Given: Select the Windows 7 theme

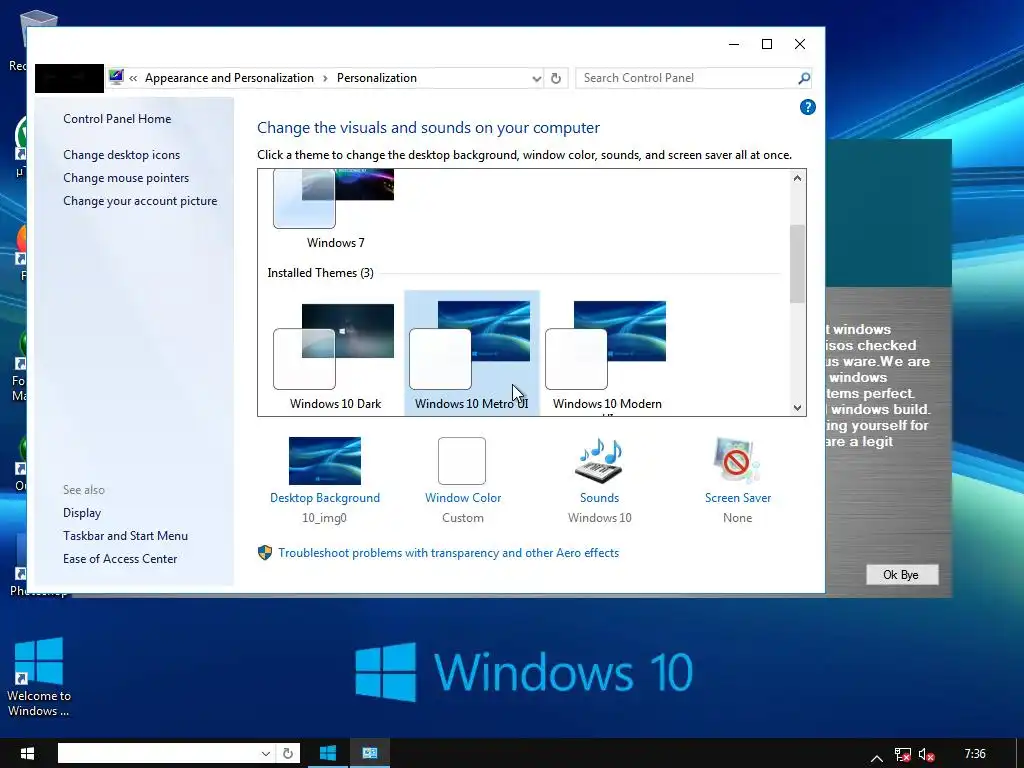Looking at the screenshot, I should pyautogui.click(x=335, y=209).
